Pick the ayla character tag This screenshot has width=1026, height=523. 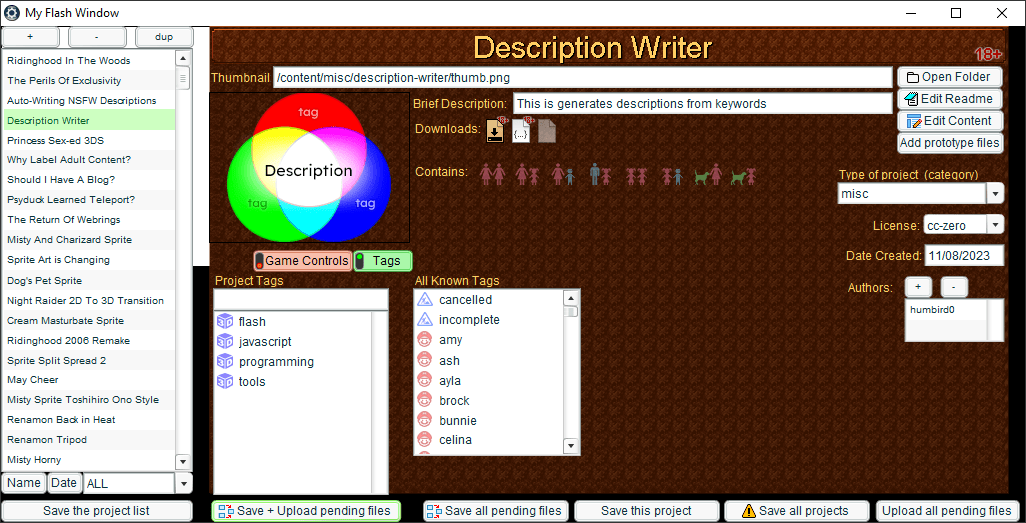click(489, 380)
